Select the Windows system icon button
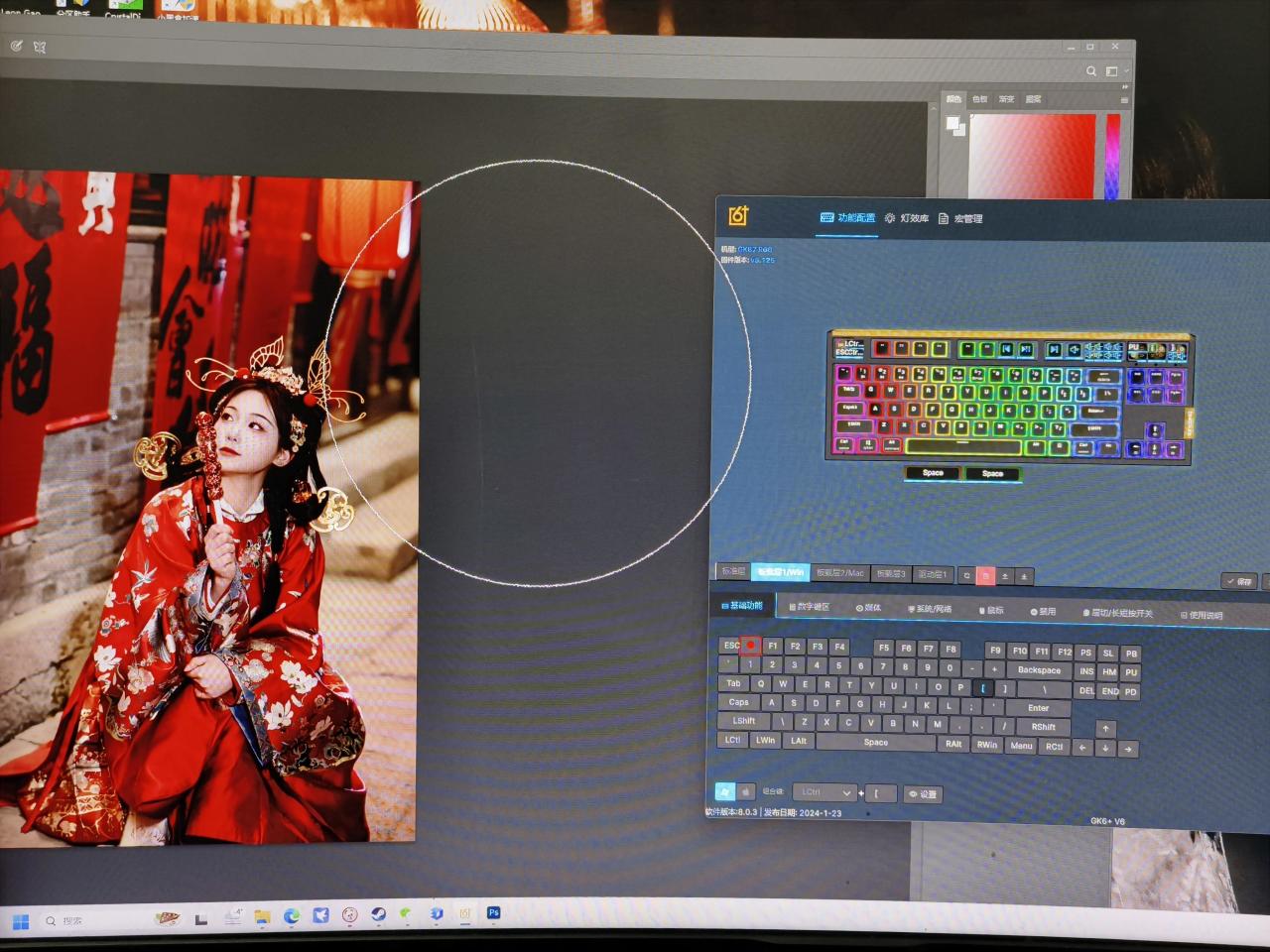 click(725, 791)
